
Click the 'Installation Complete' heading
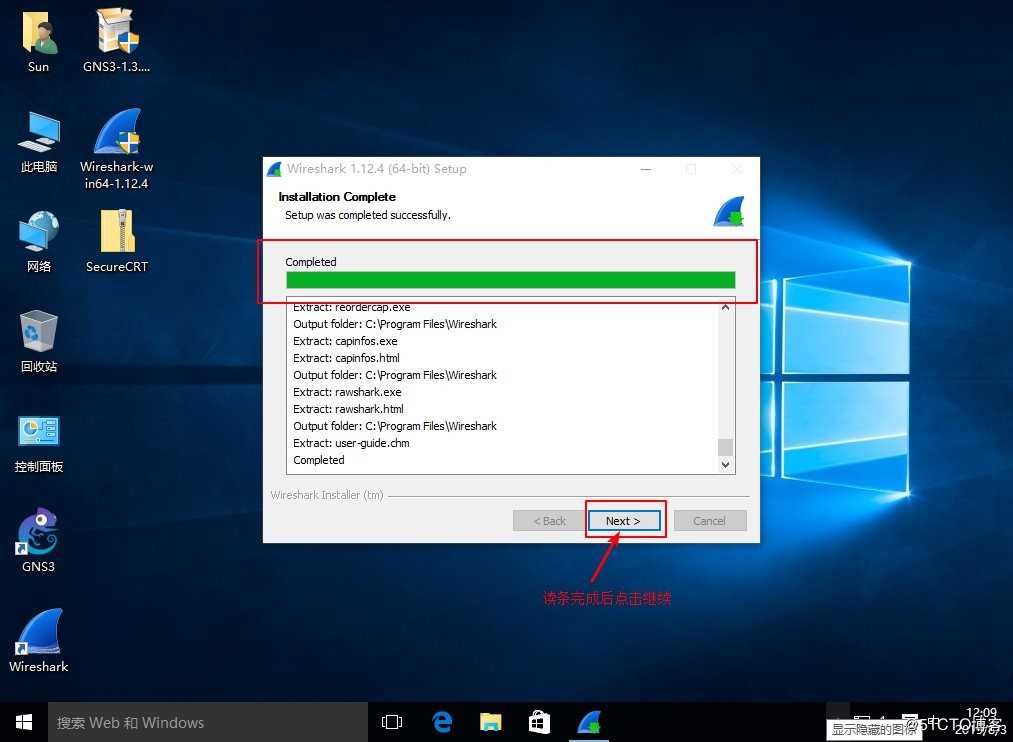tap(337, 196)
